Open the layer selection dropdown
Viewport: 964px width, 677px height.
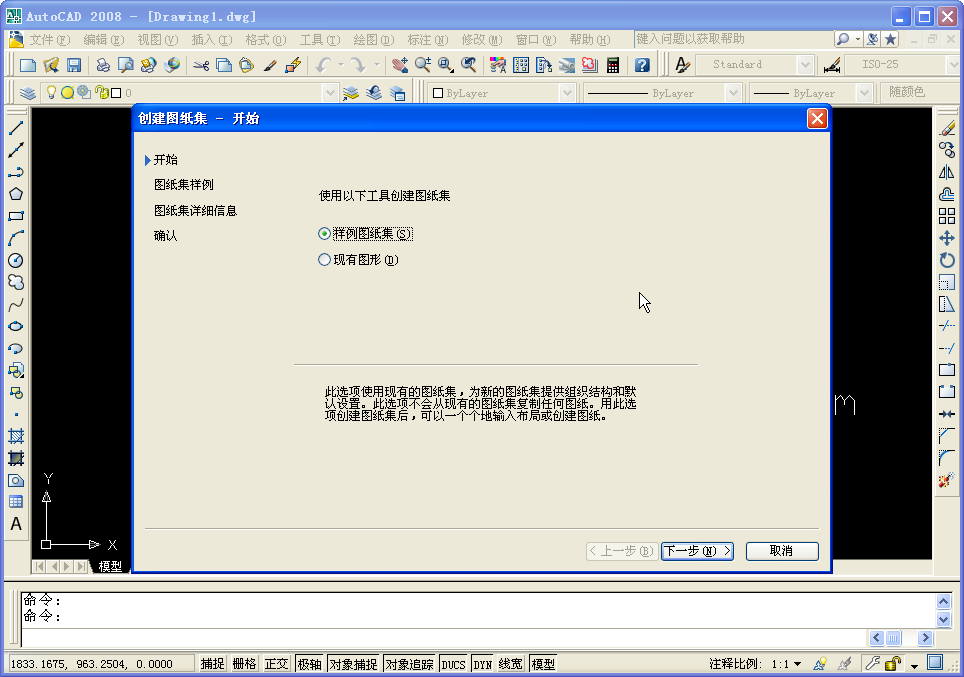(x=330, y=90)
